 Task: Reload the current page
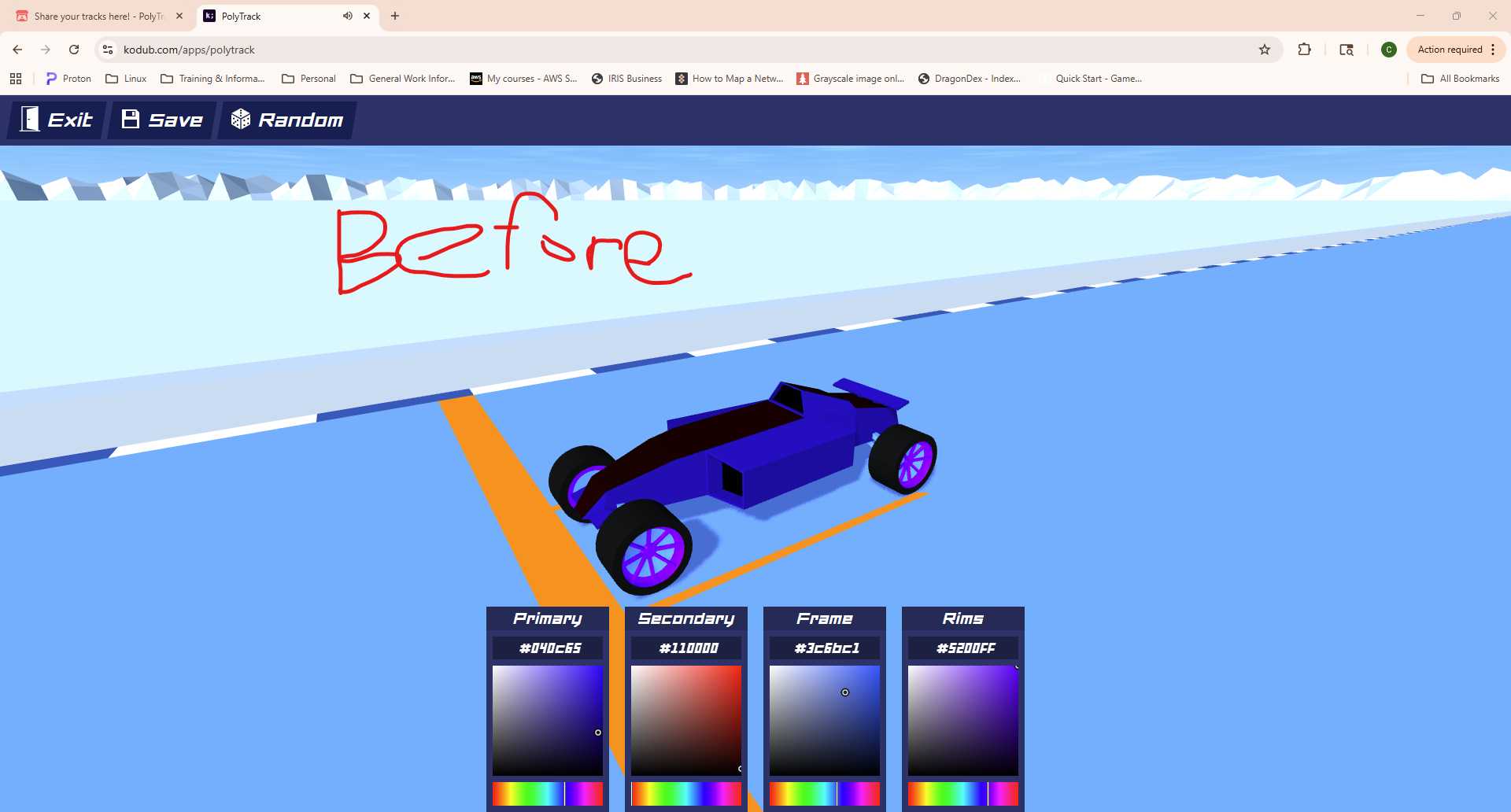(74, 50)
